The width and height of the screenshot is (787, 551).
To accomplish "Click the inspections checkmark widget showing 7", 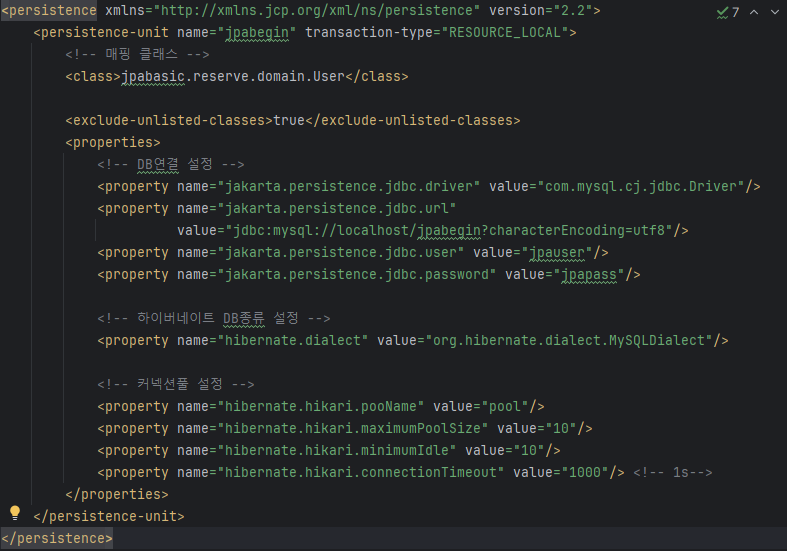I will click(728, 12).
